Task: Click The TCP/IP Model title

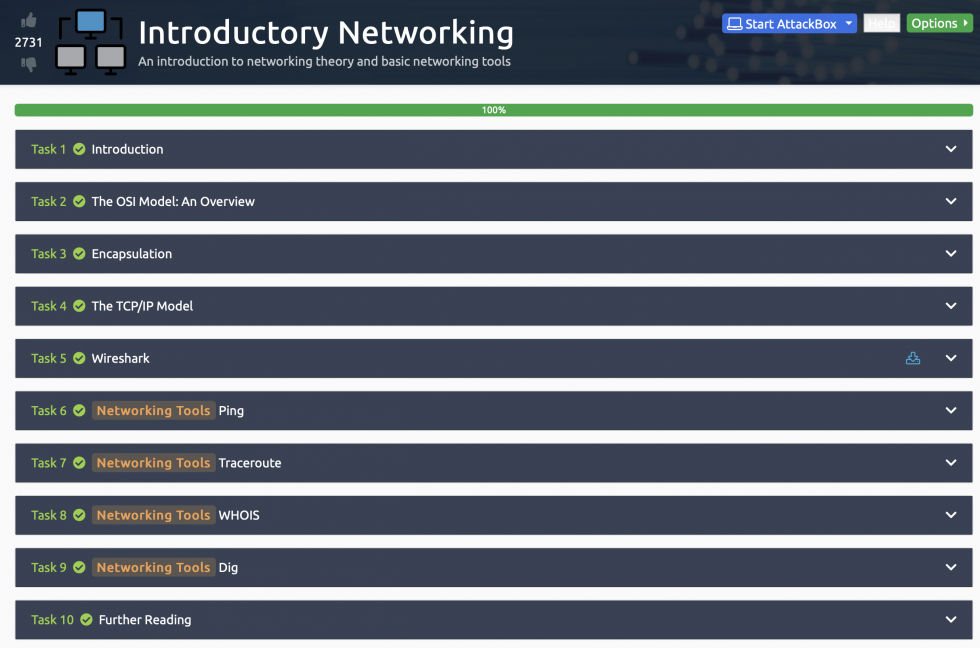Action: tap(142, 306)
